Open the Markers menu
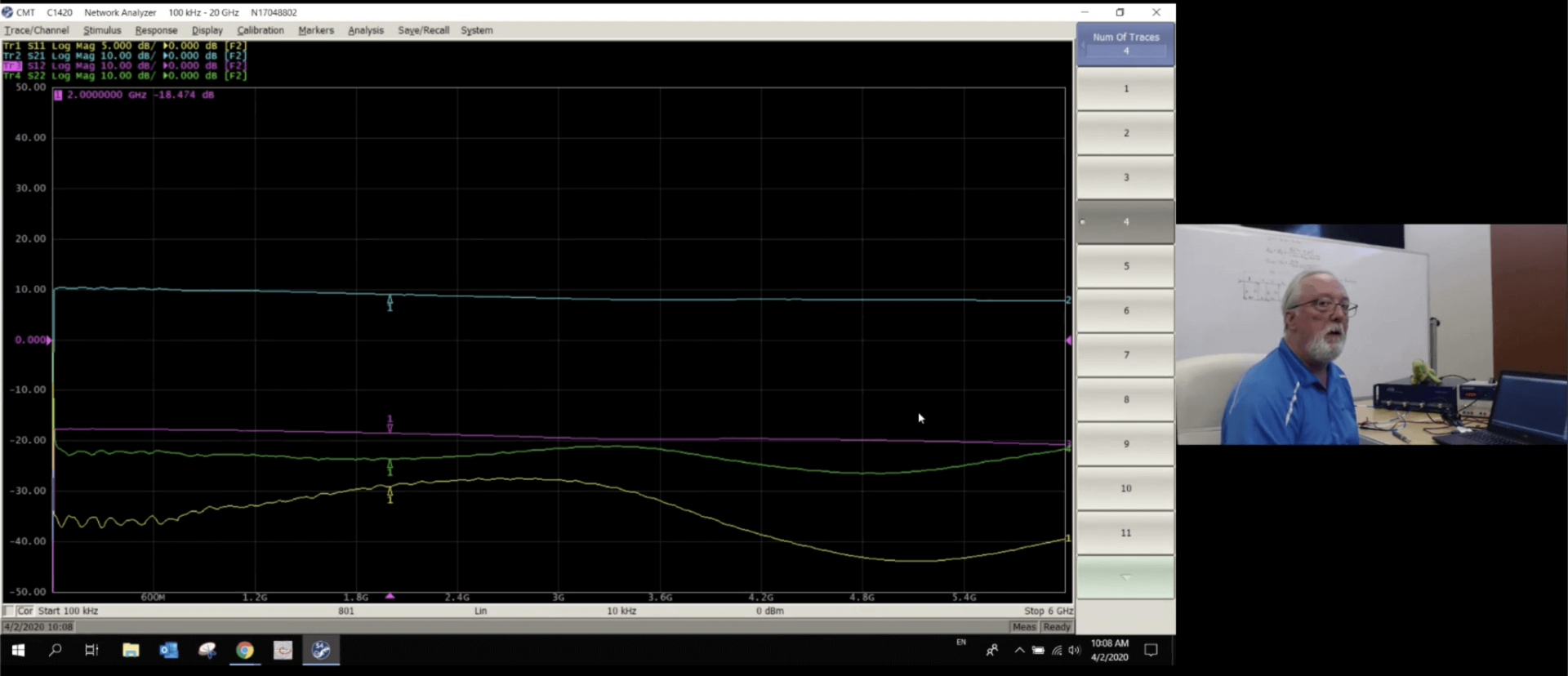This screenshot has width=1568, height=676. (316, 30)
